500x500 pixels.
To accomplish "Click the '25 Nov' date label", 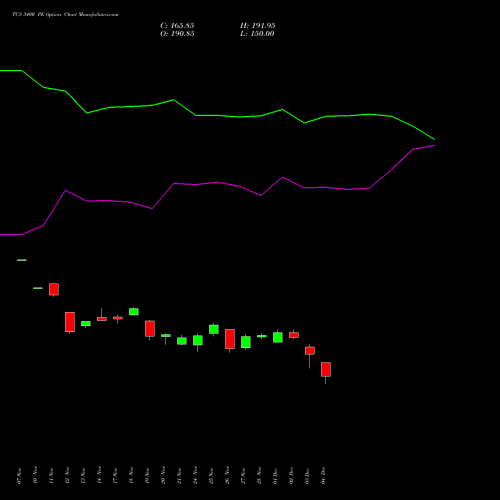I will tap(211, 476).
